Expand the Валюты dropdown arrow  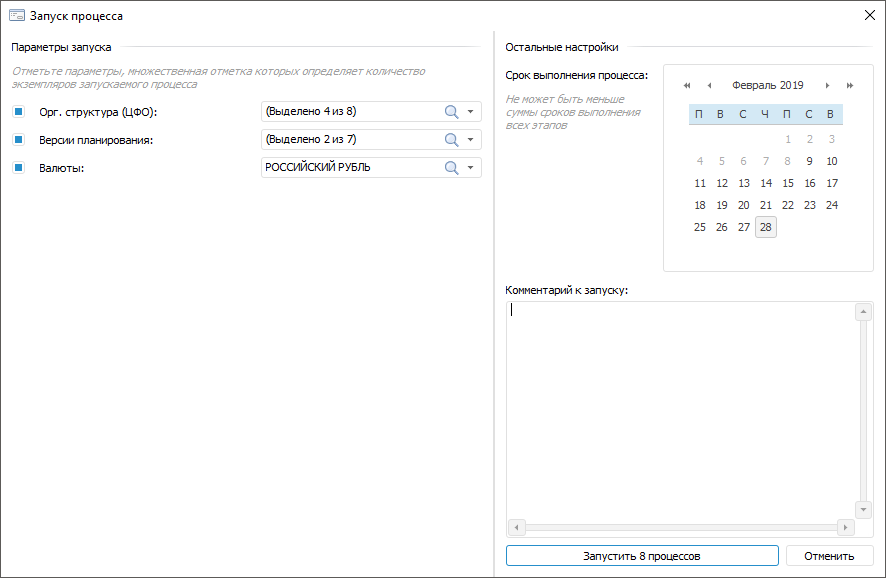pos(470,168)
